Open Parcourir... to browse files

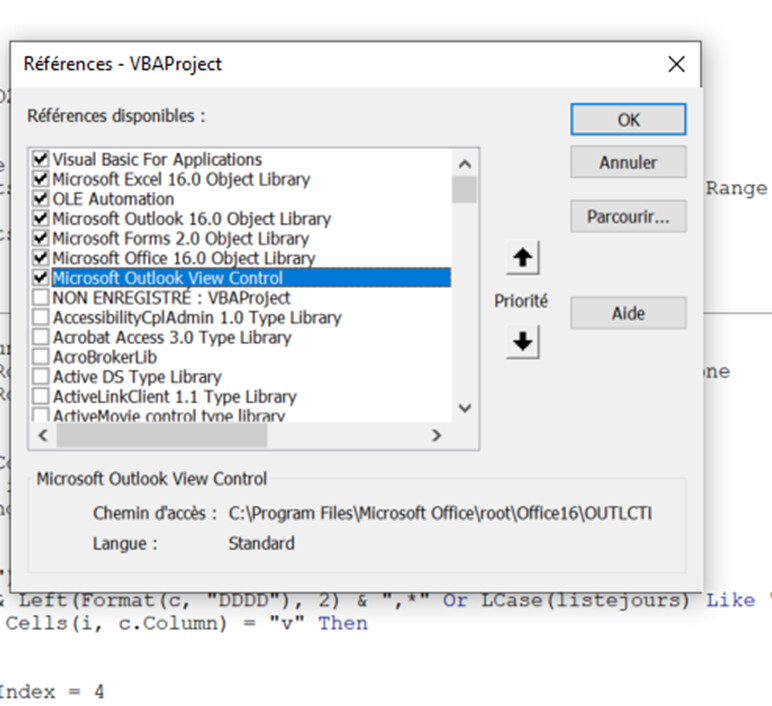[x=628, y=216]
